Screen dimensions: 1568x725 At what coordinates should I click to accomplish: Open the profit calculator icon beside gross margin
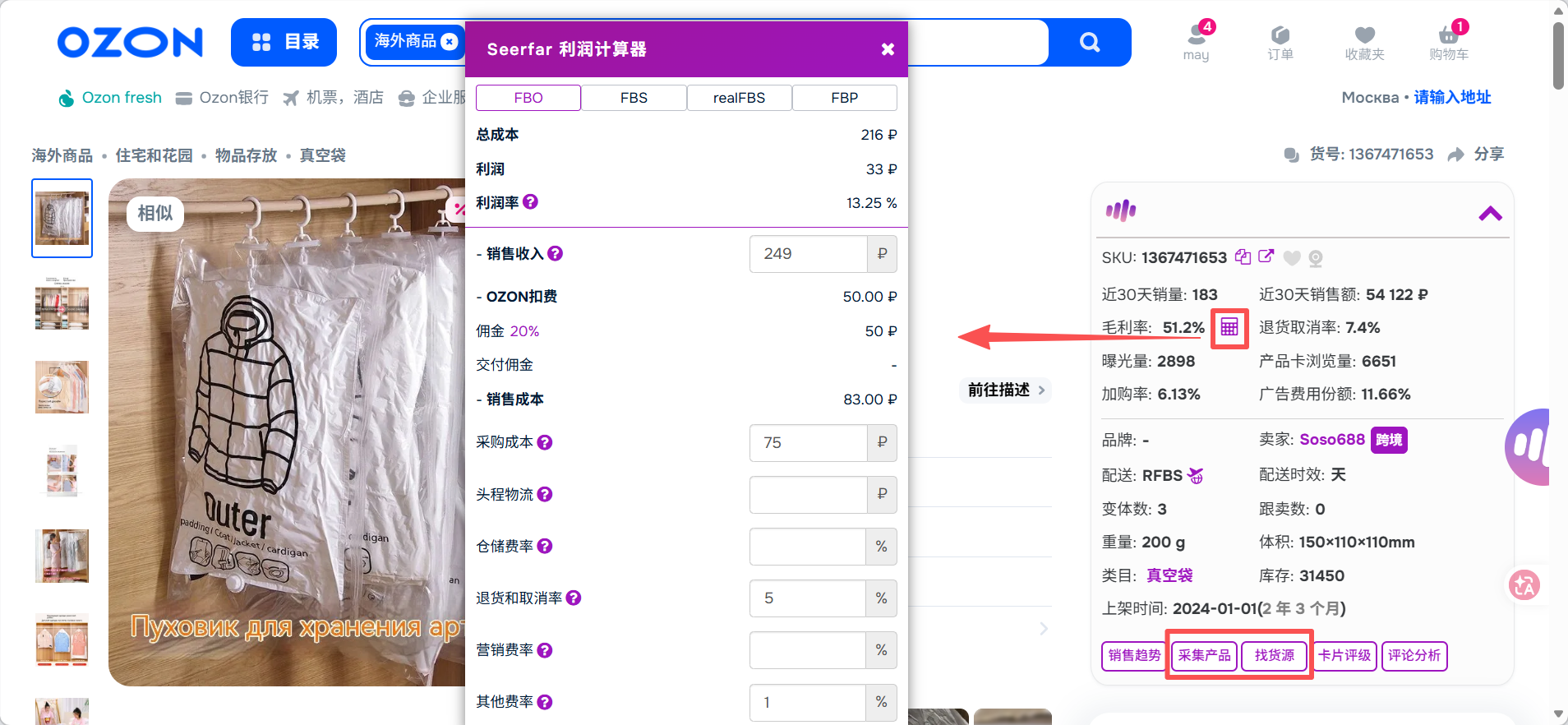tap(1229, 328)
